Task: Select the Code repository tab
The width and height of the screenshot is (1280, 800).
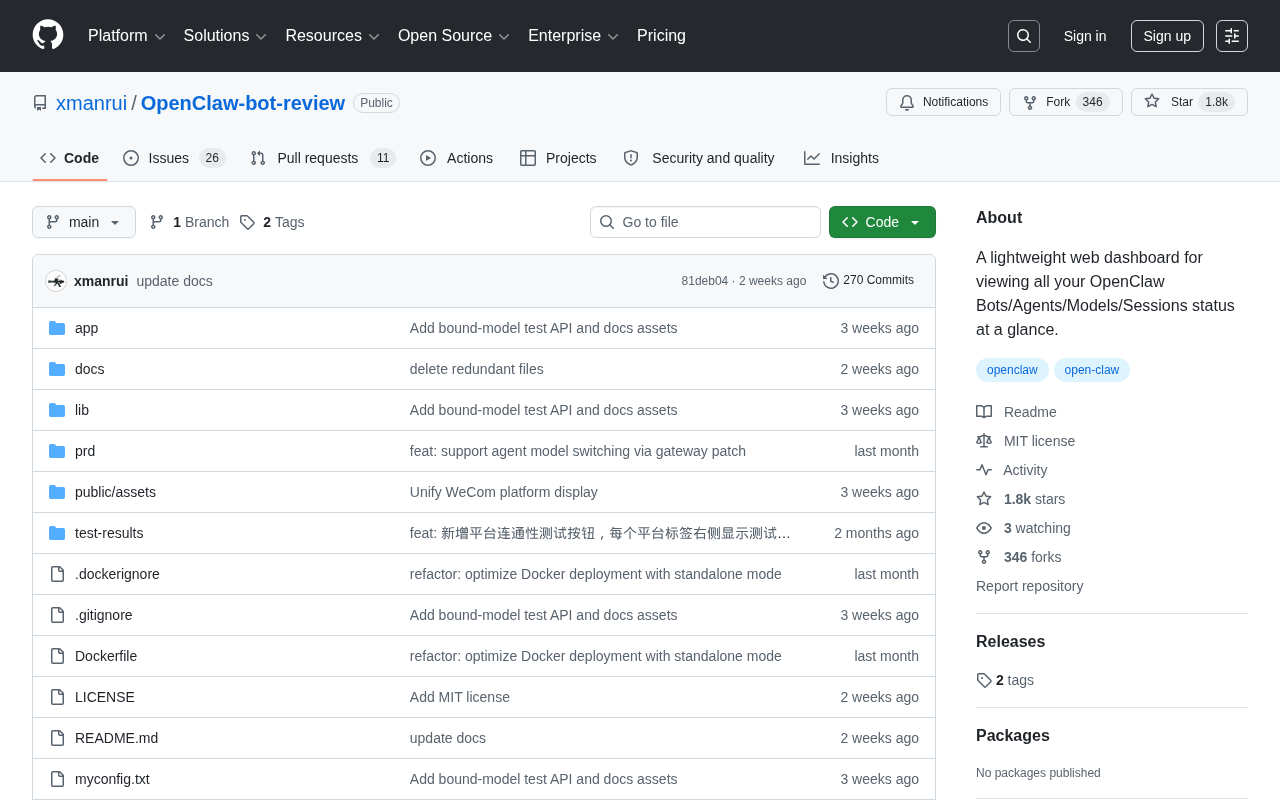Action: [70, 158]
